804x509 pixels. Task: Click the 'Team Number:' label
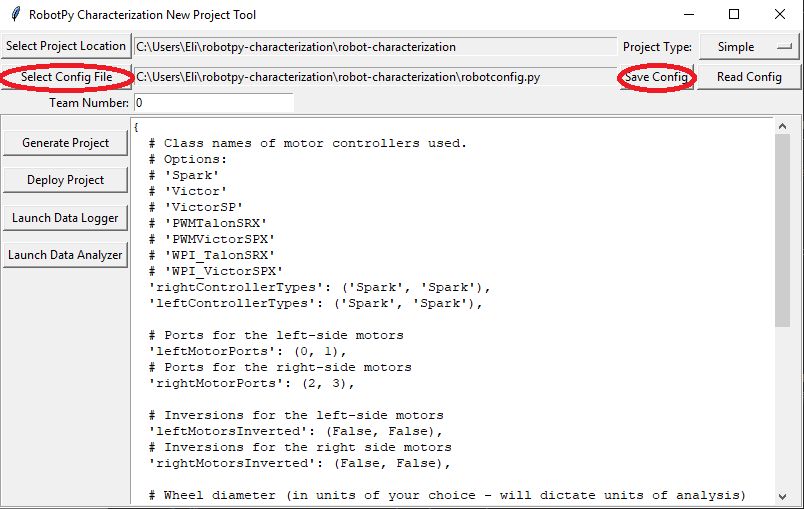(x=89, y=103)
